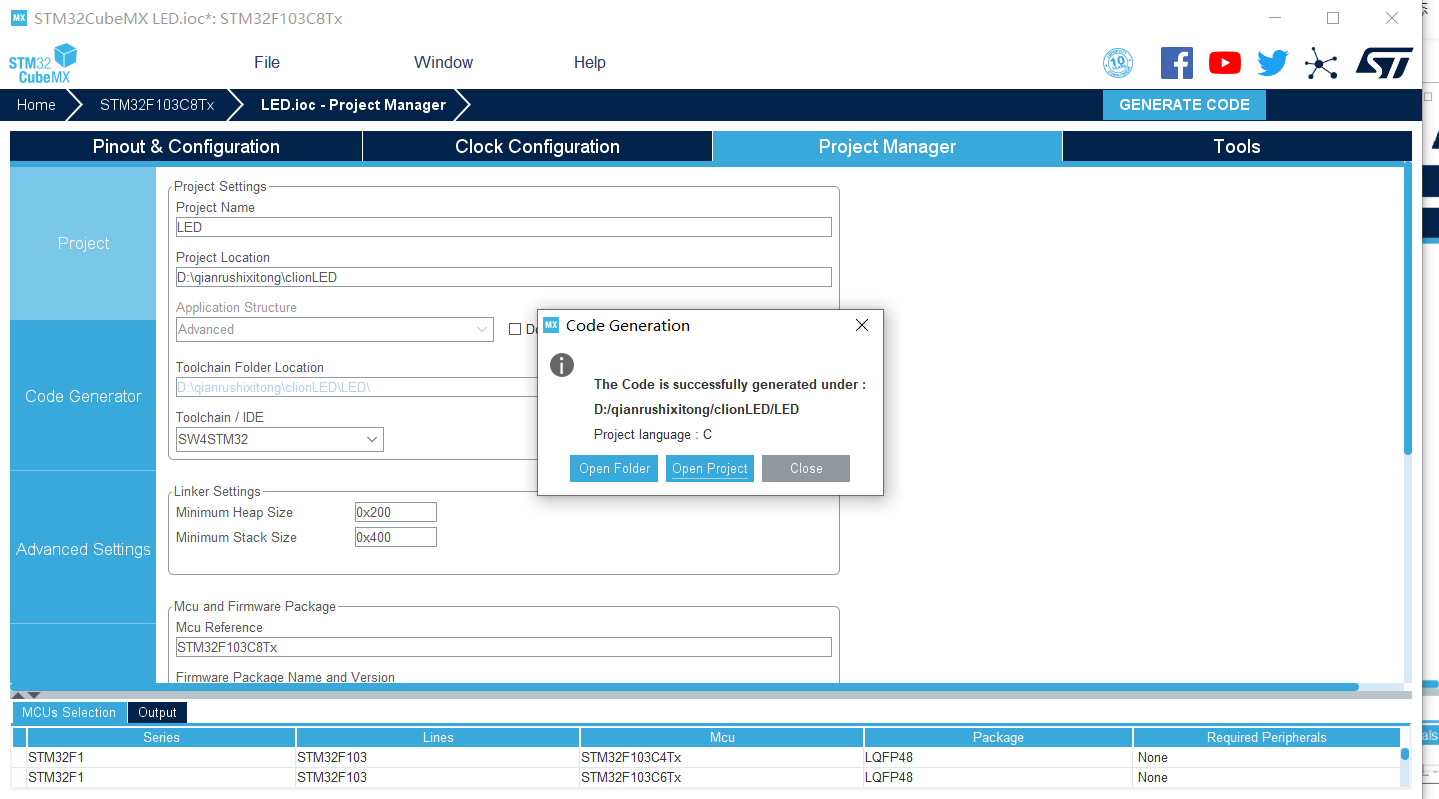The width and height of the screenshot is (1439, 799).
Task: Click the Project Name input field
Action: pos(504,227)
